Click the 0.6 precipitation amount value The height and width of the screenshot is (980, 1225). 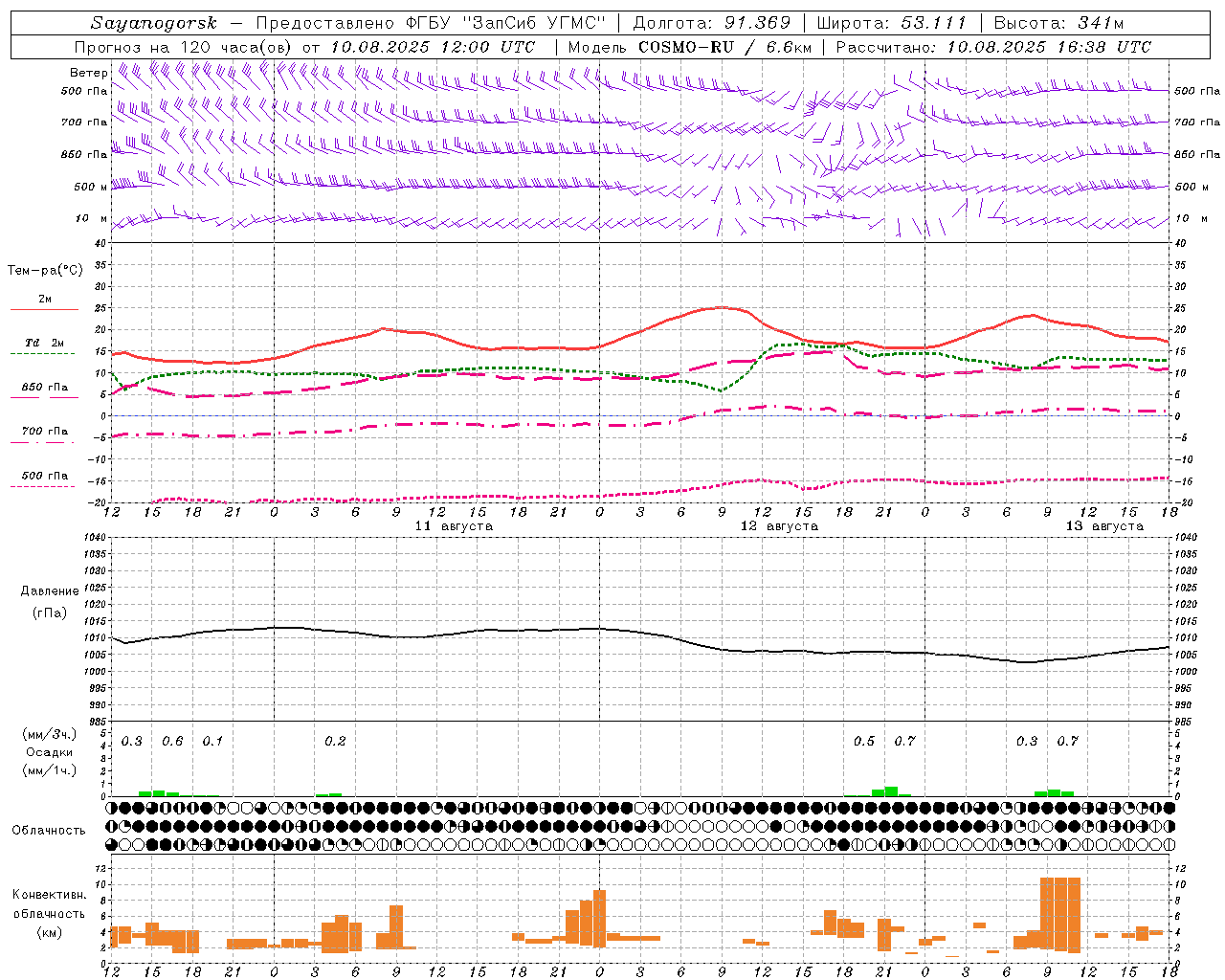tap(172, 742)
